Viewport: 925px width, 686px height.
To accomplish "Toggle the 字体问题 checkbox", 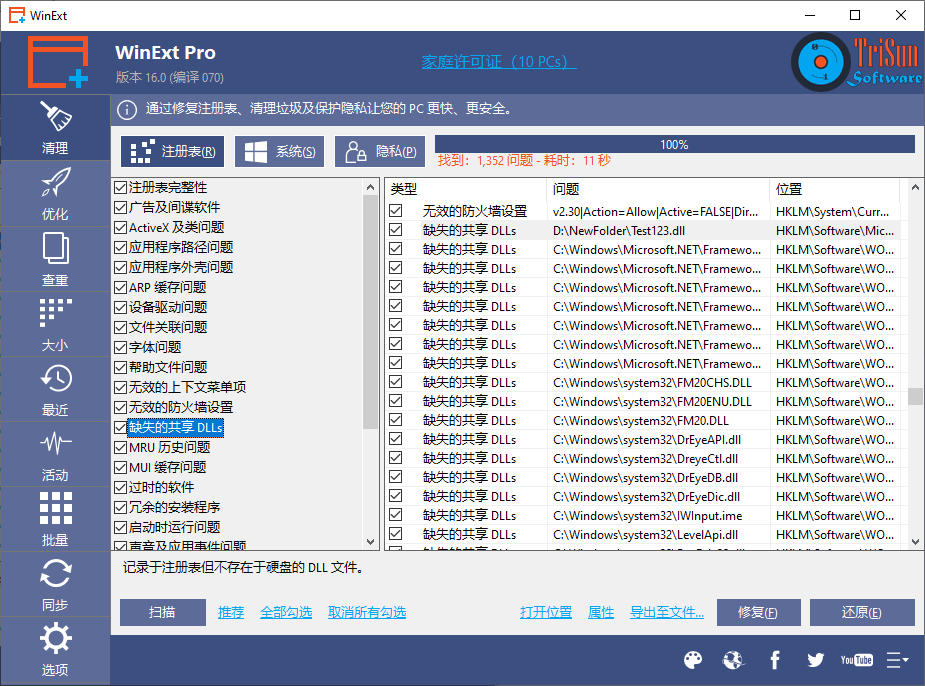I will (x=121, y=347).
